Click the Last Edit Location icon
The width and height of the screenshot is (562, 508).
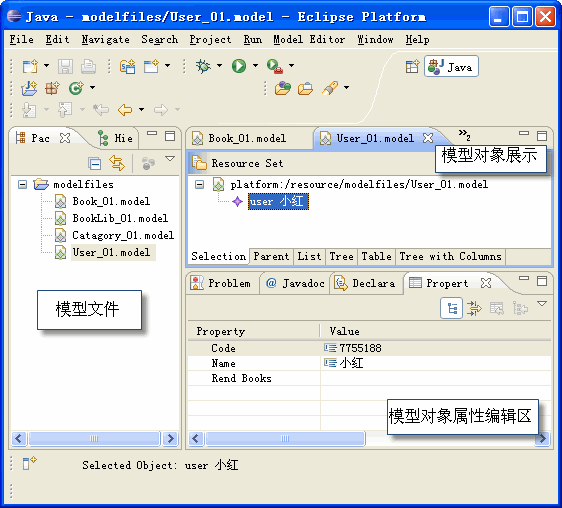[101, 110]
